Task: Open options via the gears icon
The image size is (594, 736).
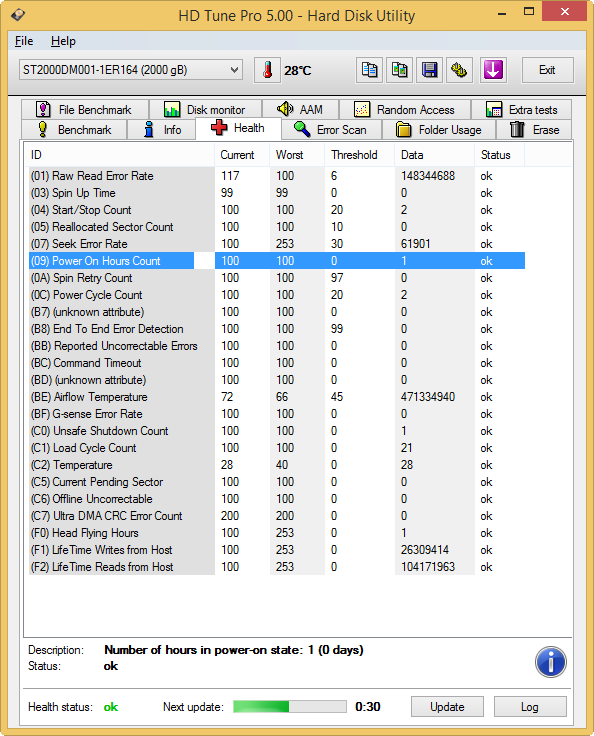Action: [459, 70]
